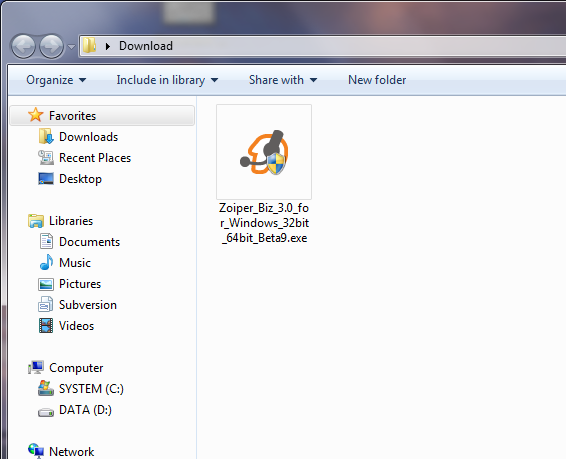Click the Back navigation arrow button

pyautogui.click(x=23, y=46)
